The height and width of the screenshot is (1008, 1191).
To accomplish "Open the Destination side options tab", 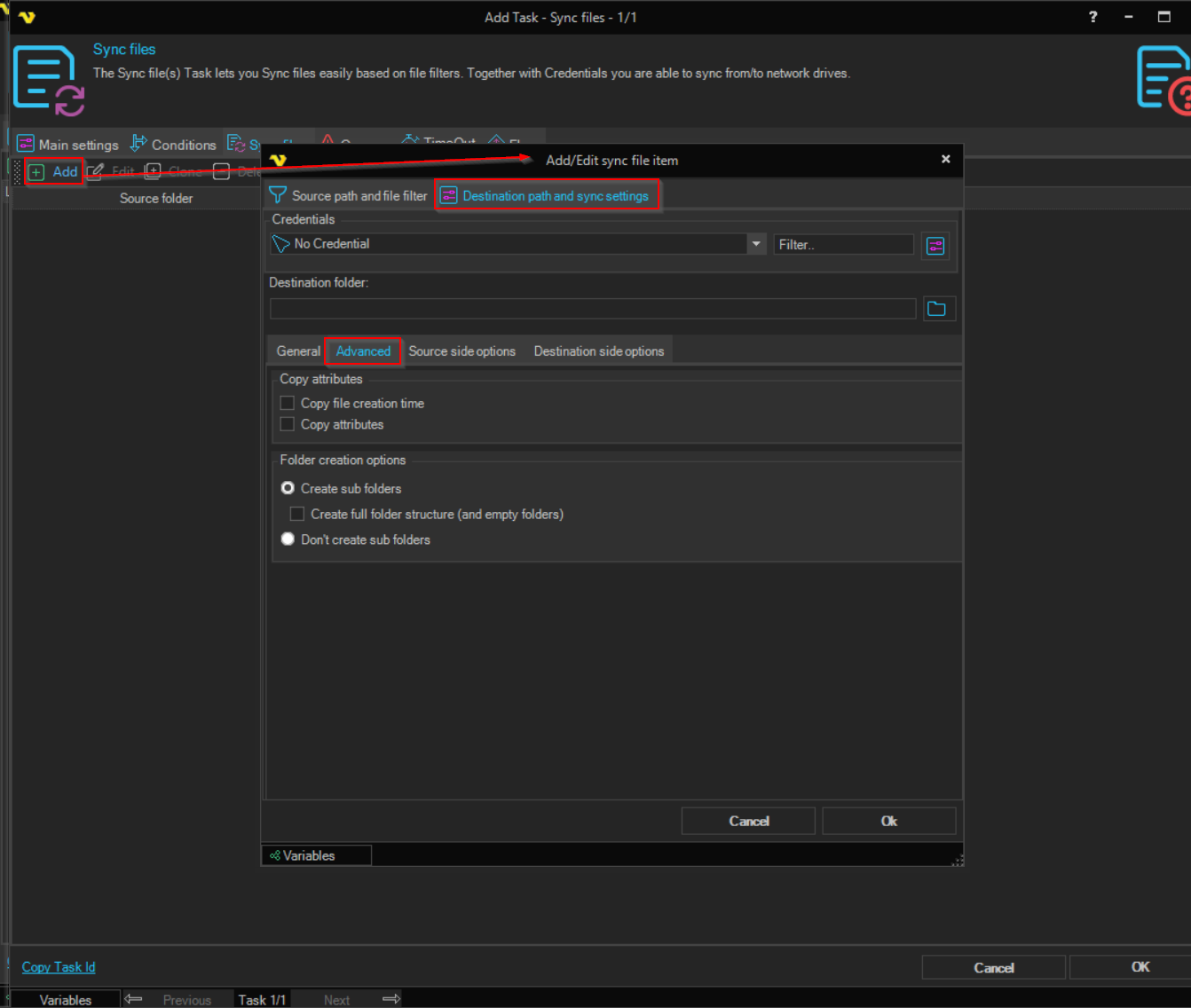I will click(598, 351).
